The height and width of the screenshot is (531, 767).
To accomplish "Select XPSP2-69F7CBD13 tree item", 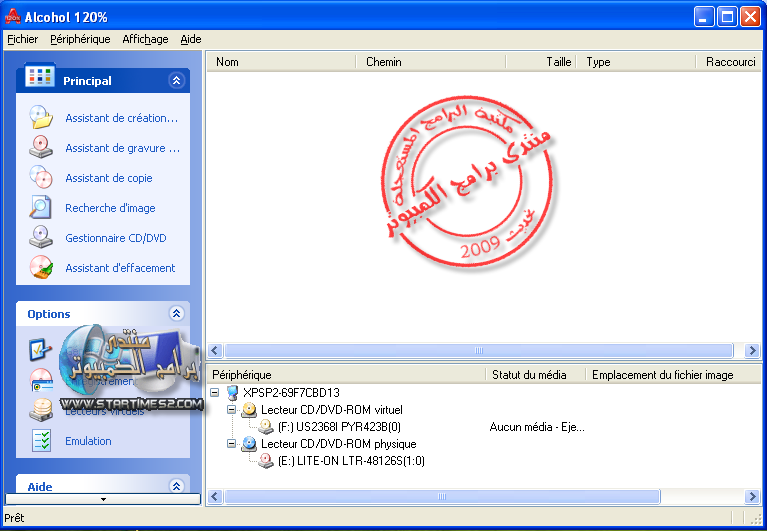I will (x=291, y=393).
